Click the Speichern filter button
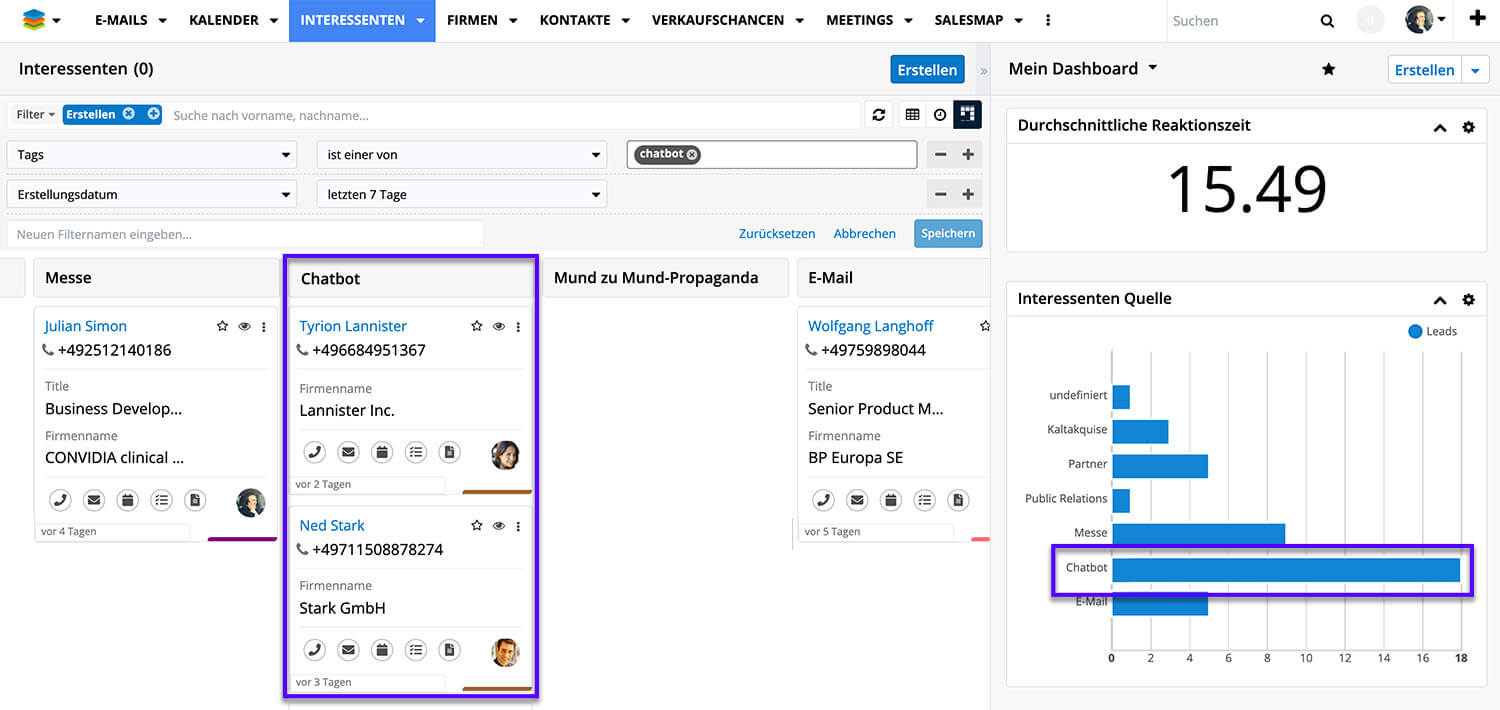Screen dimensions: 1500x710 click(x=947, y=233)
